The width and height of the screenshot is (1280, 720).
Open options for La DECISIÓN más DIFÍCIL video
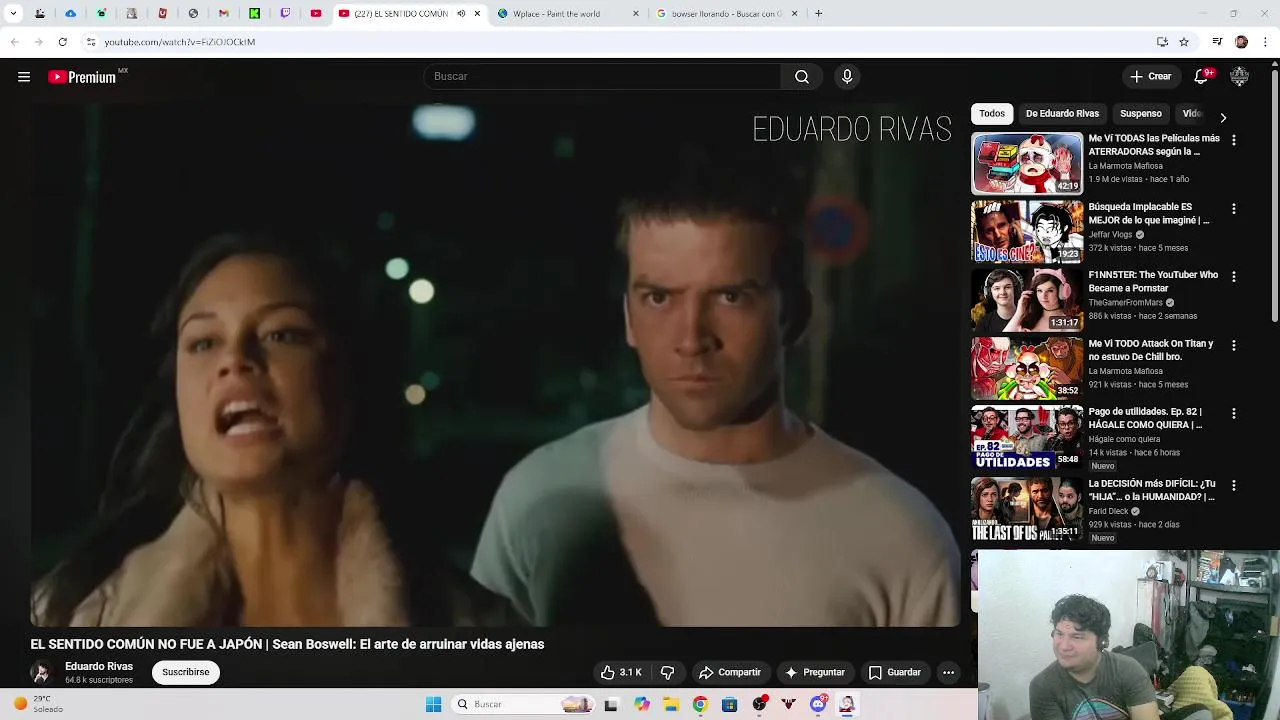coord(1234,486)
